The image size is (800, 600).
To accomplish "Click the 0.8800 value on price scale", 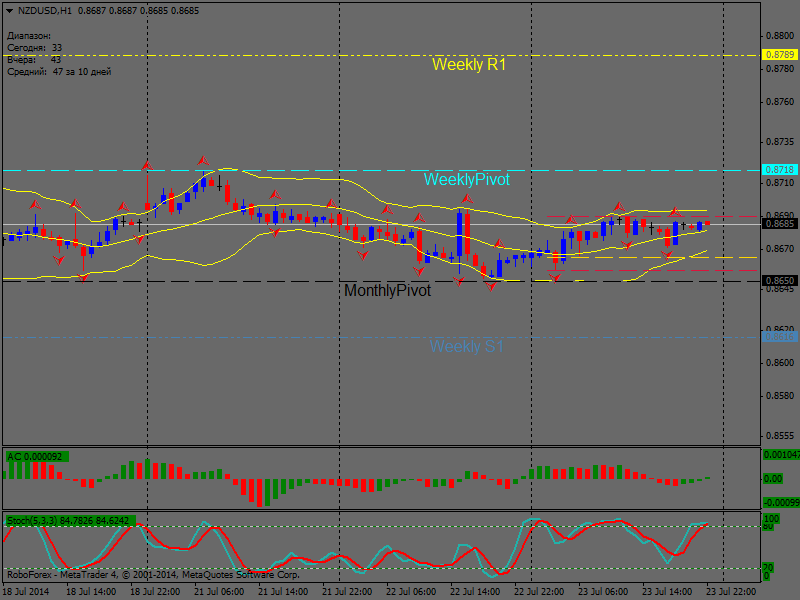I will tap(779, 35).
